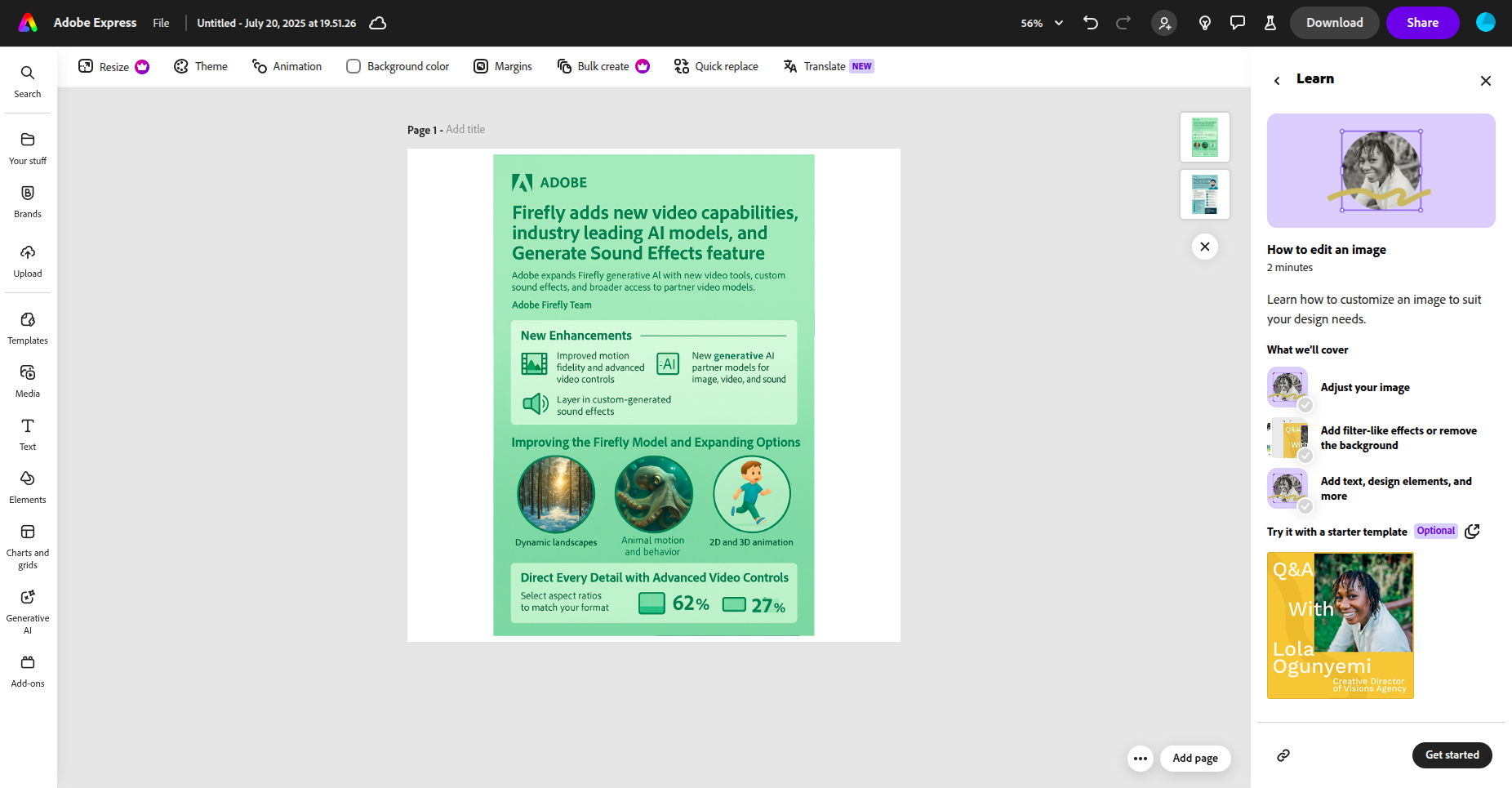The image size is (1512, 788).
Task: Click Get started in Learn panel
Action: pyautogui.click(x=1452, y=755)
